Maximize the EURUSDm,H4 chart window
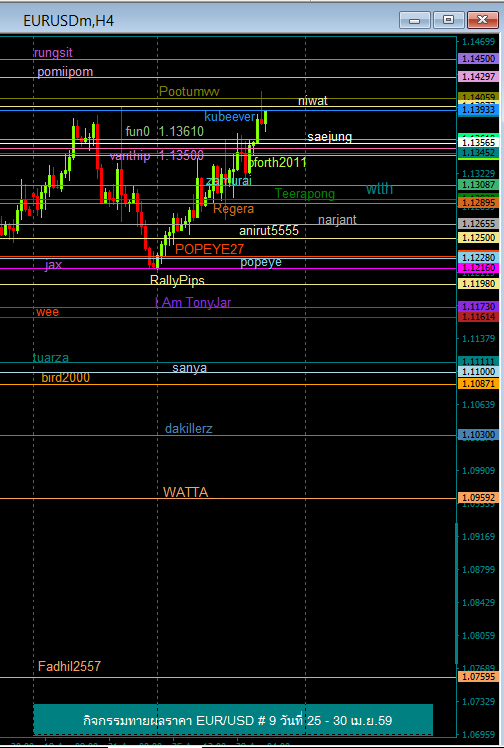 448,21
